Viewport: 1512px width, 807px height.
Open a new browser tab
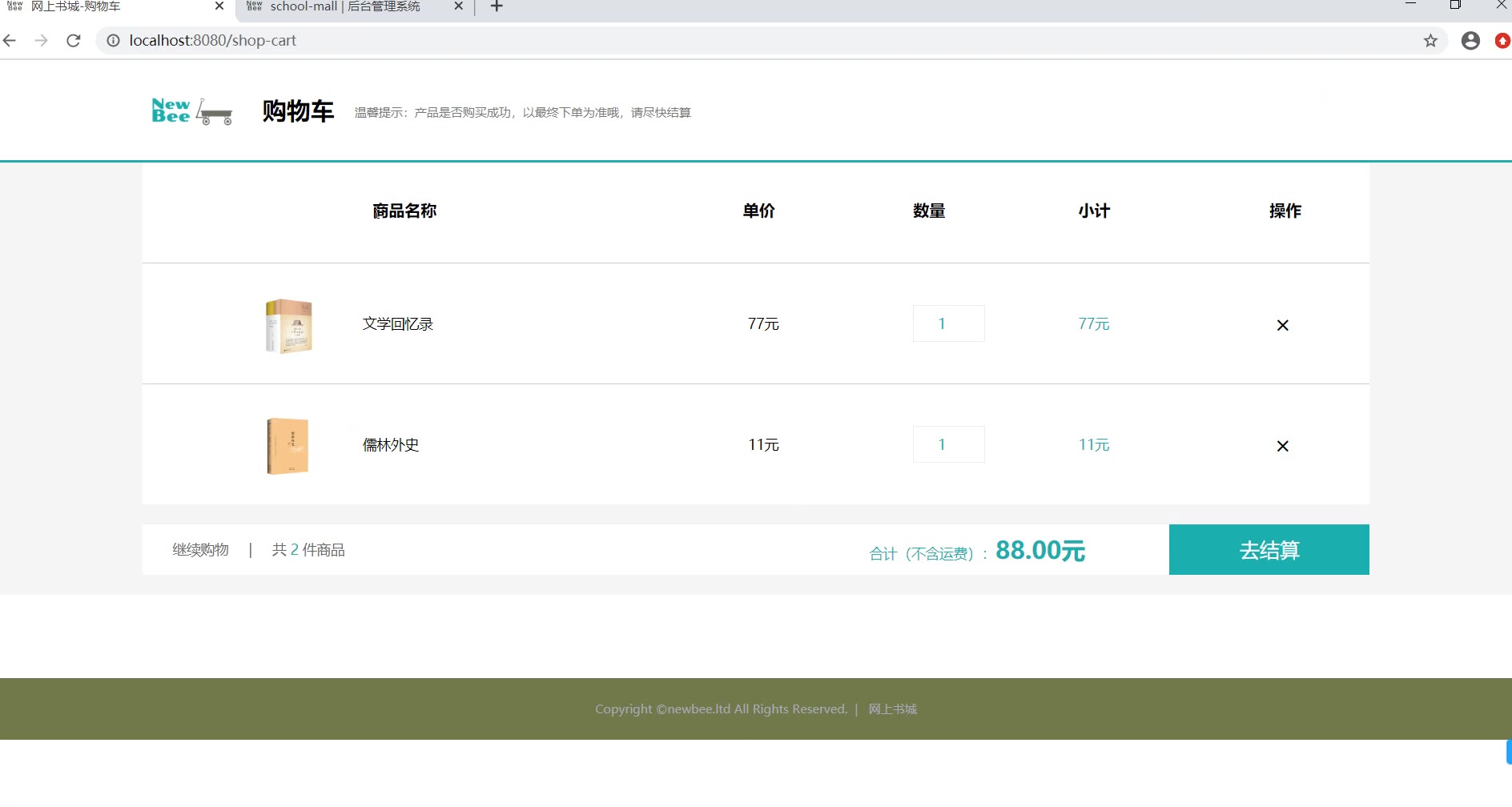(x=497, y=7)
